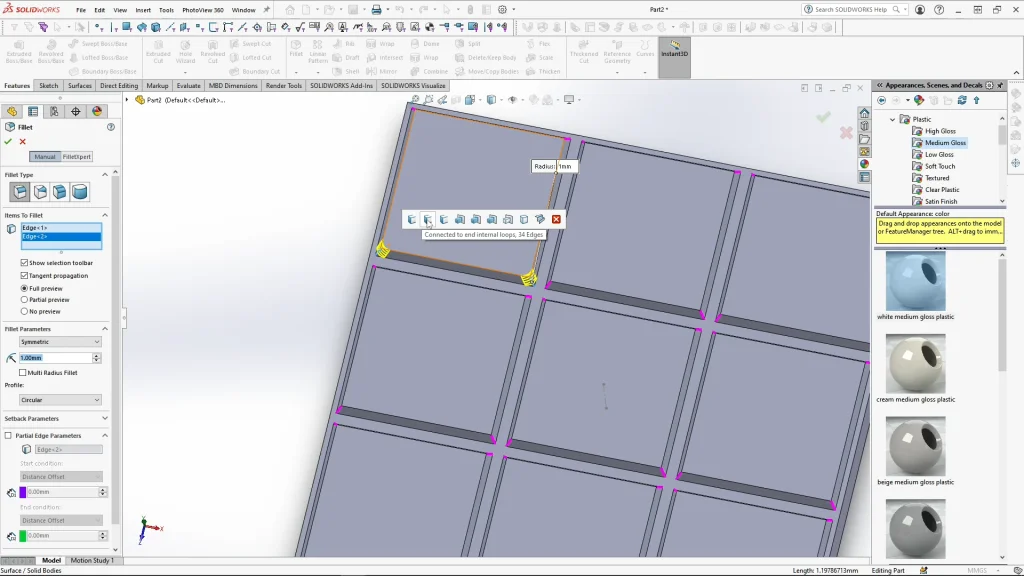Select the Partial preview radio button
The height and width of the screenshot is (576, 1024).
point(25,299)
